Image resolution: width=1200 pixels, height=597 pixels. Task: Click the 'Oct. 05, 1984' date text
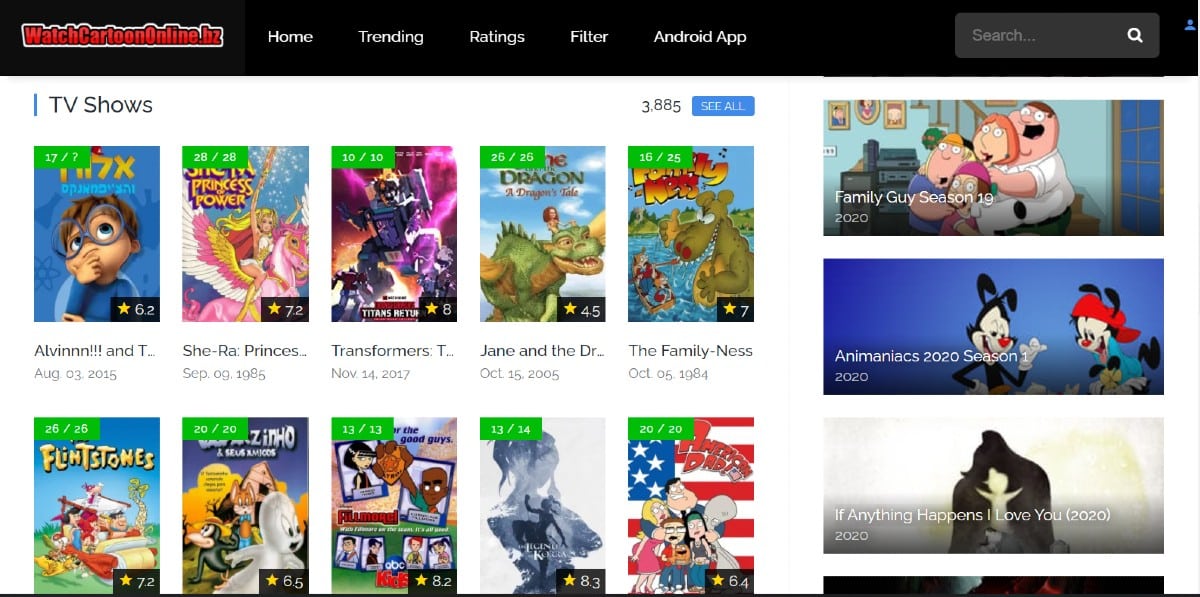pos(668,374)
